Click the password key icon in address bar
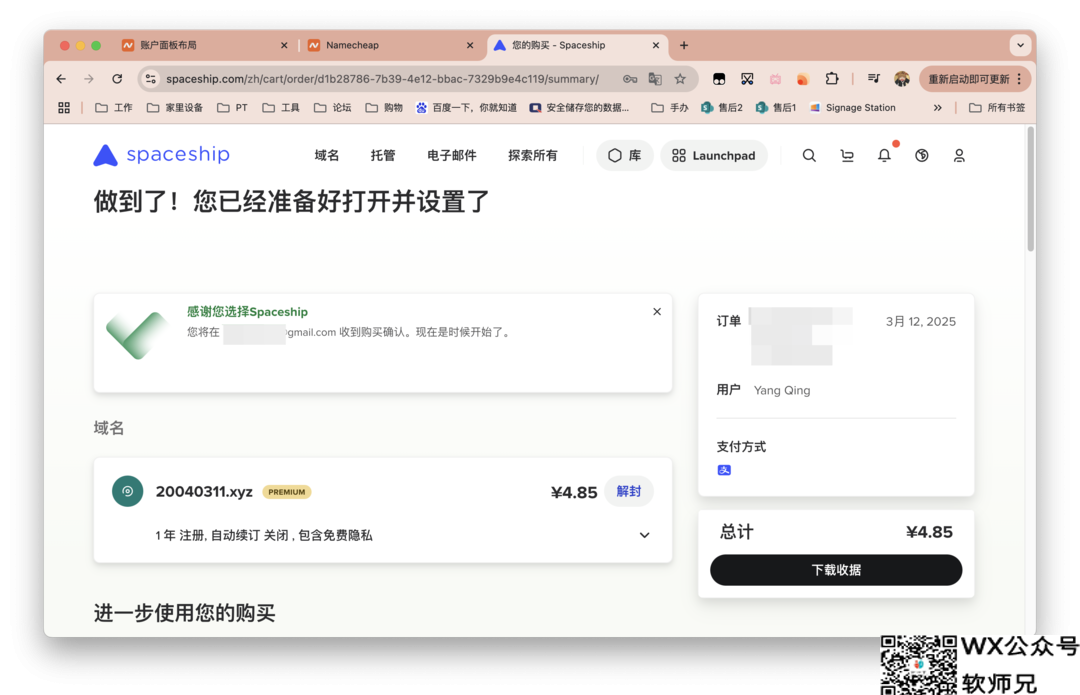 630,79
